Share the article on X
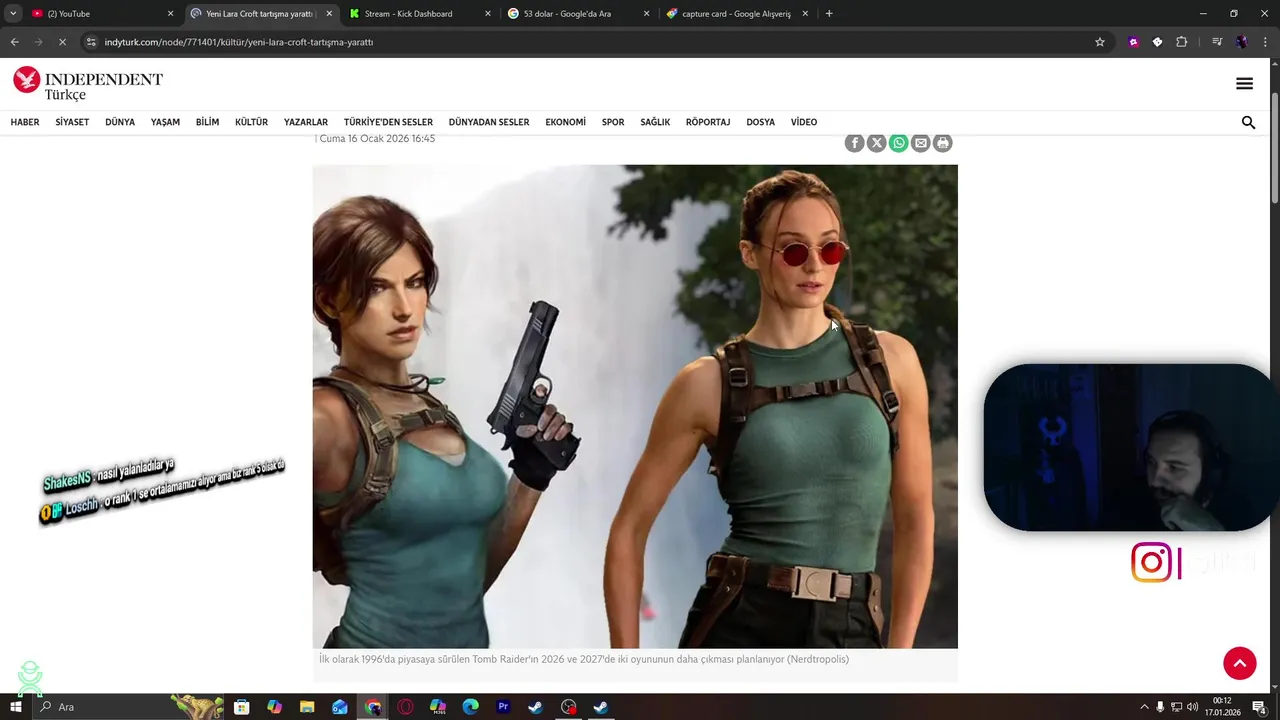The width and height of the screenshot is (1280, 720). tap(876, 143)
